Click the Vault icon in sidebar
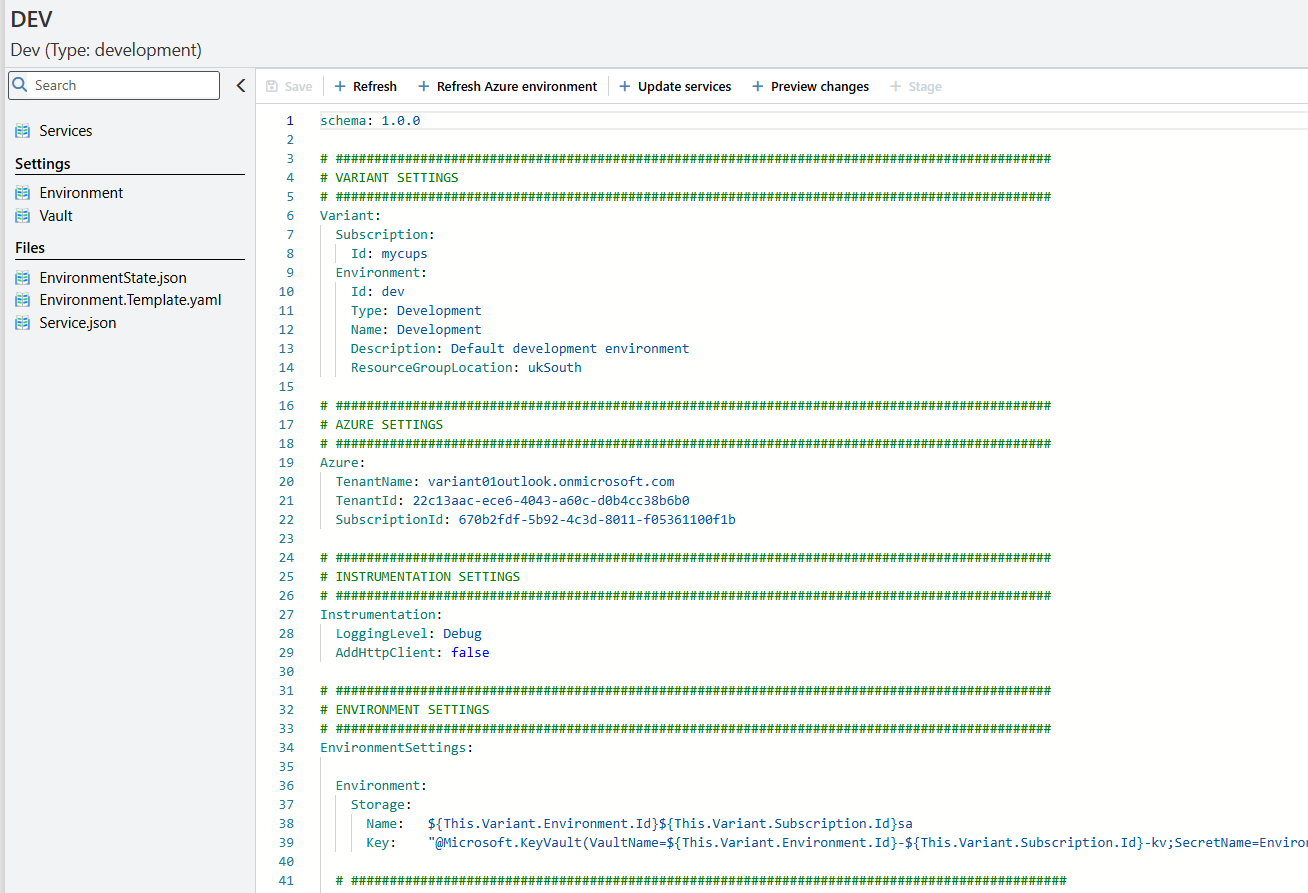 [23, 216]
